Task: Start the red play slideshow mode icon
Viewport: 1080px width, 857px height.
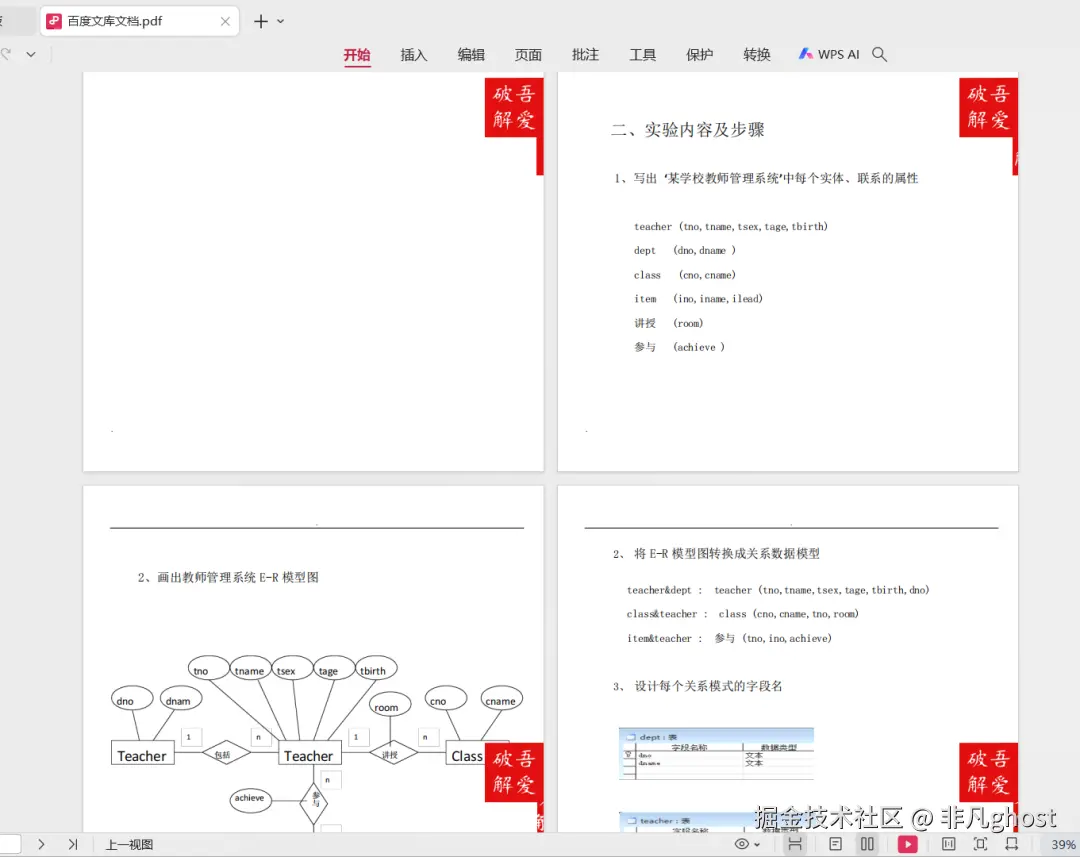Action: coord(907,844)
